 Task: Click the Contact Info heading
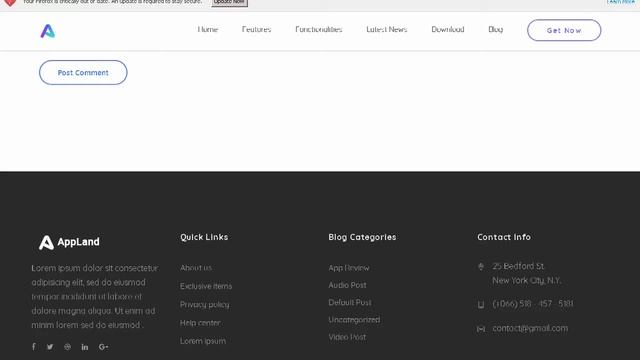(504, 237)
